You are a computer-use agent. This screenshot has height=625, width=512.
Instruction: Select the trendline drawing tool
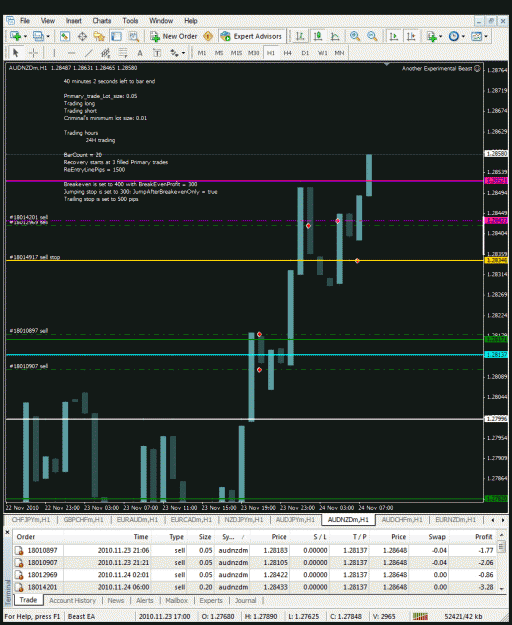click(88, 53)
